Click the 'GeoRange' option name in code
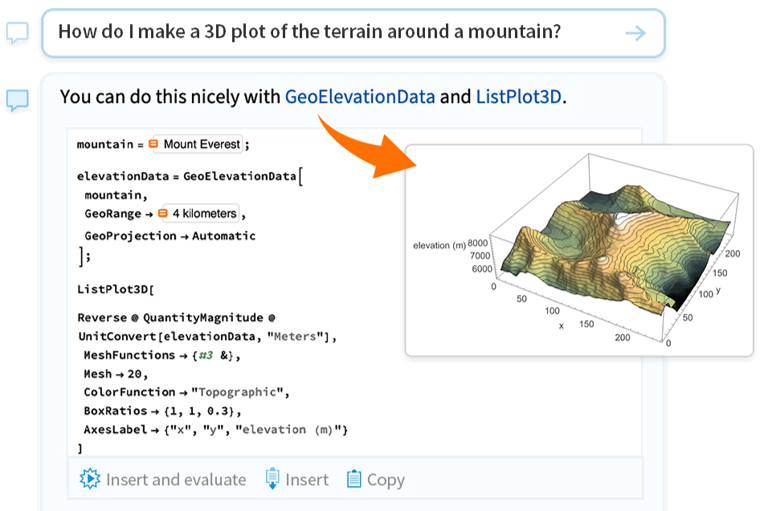Image resolution: width=760 pixels, height=511 pixels. 113,214
